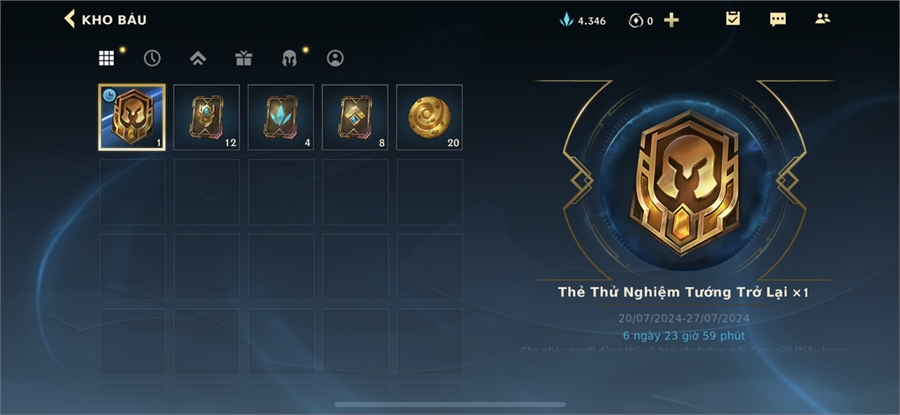Select the champion trial card item

[x=132, y=117]
